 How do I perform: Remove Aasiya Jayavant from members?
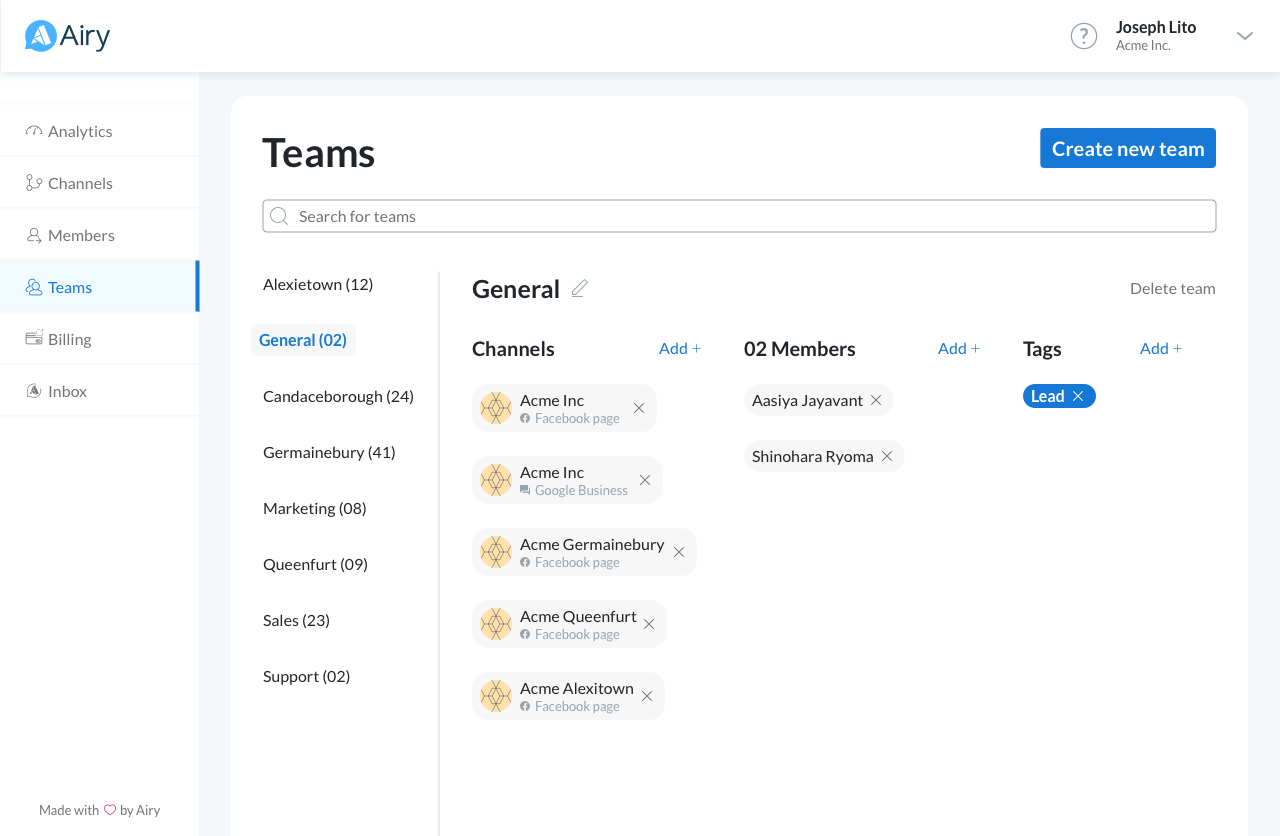(876, 400)
